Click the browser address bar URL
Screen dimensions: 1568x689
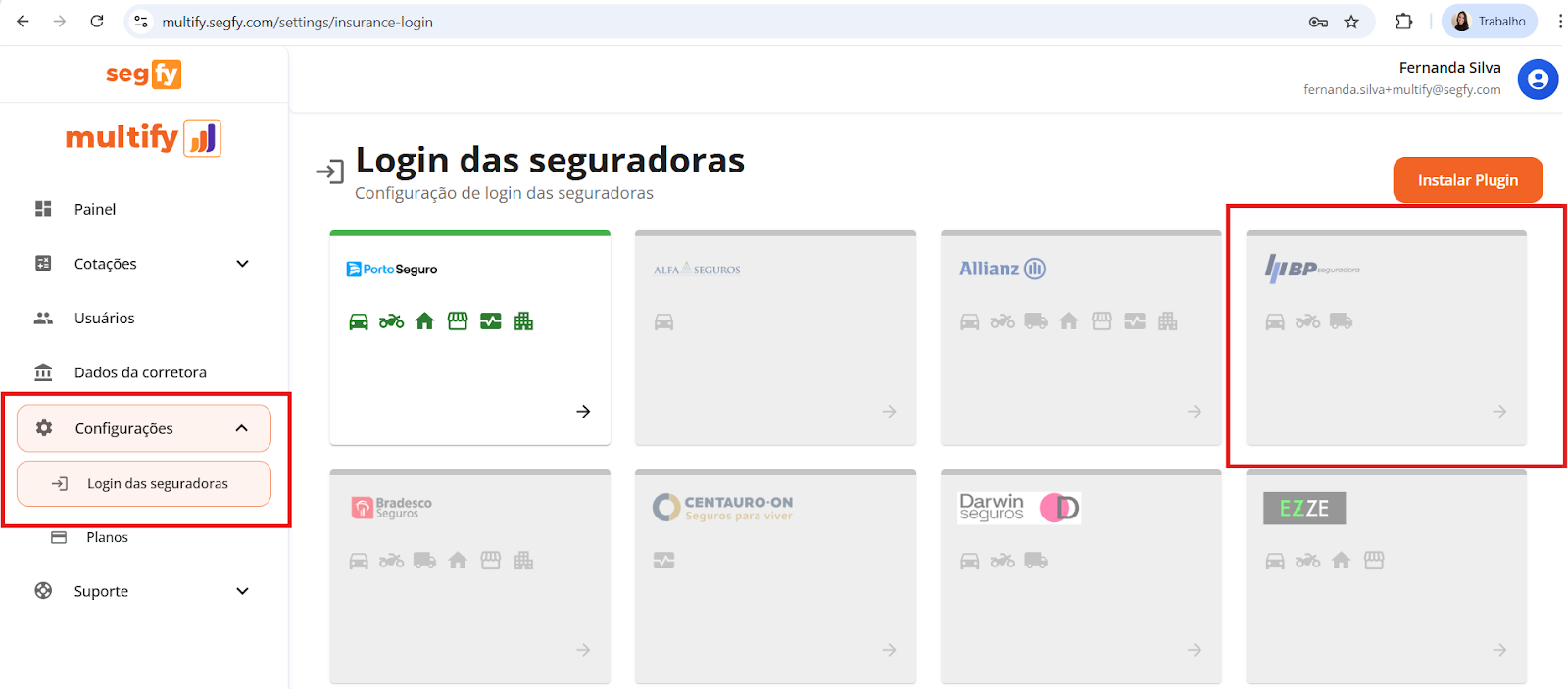(x=297, y=22)
